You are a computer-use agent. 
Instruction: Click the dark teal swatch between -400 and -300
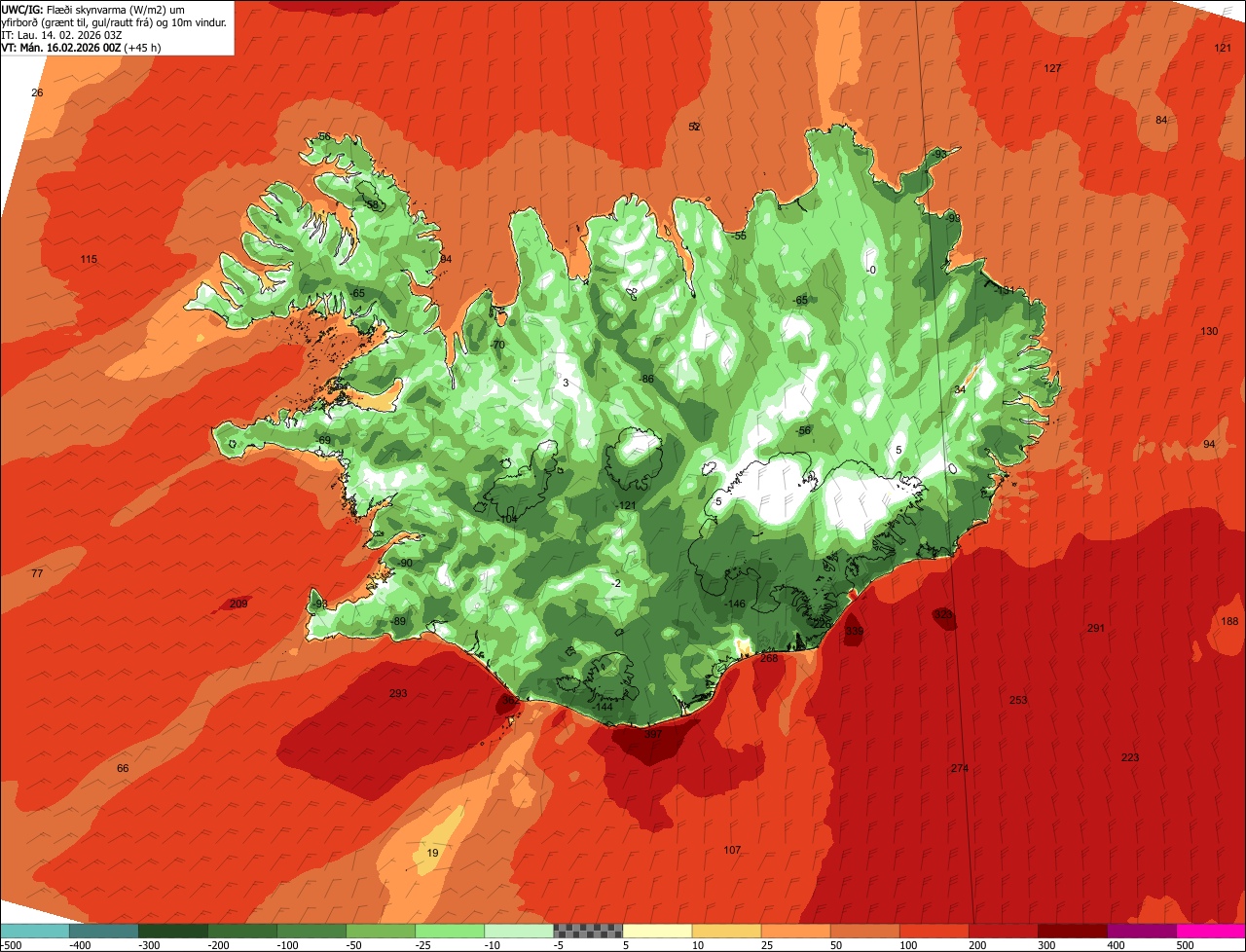click(103, 931)
